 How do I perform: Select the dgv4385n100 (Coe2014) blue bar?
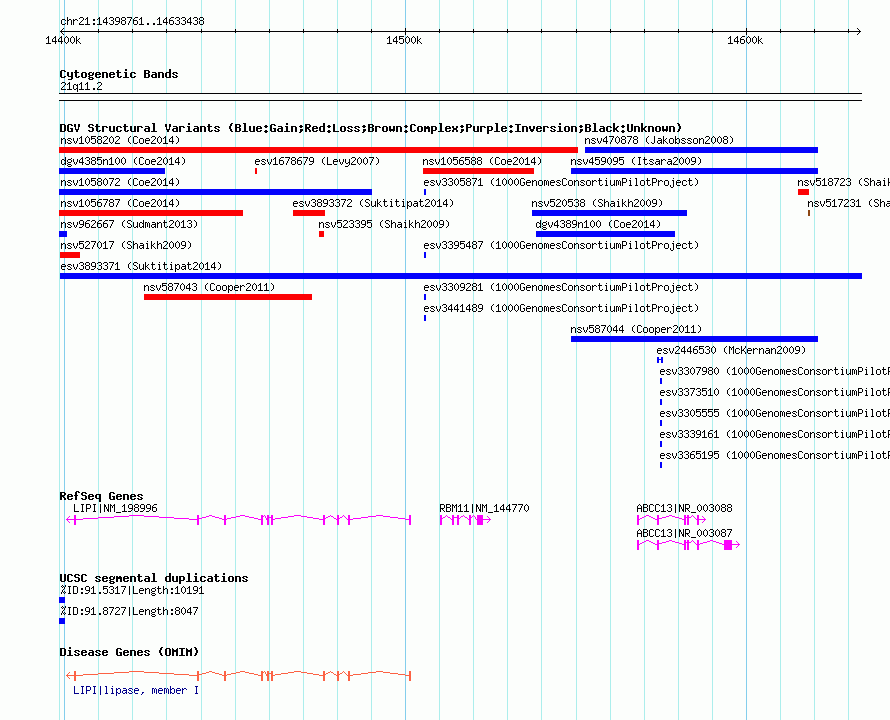(112, 171)
